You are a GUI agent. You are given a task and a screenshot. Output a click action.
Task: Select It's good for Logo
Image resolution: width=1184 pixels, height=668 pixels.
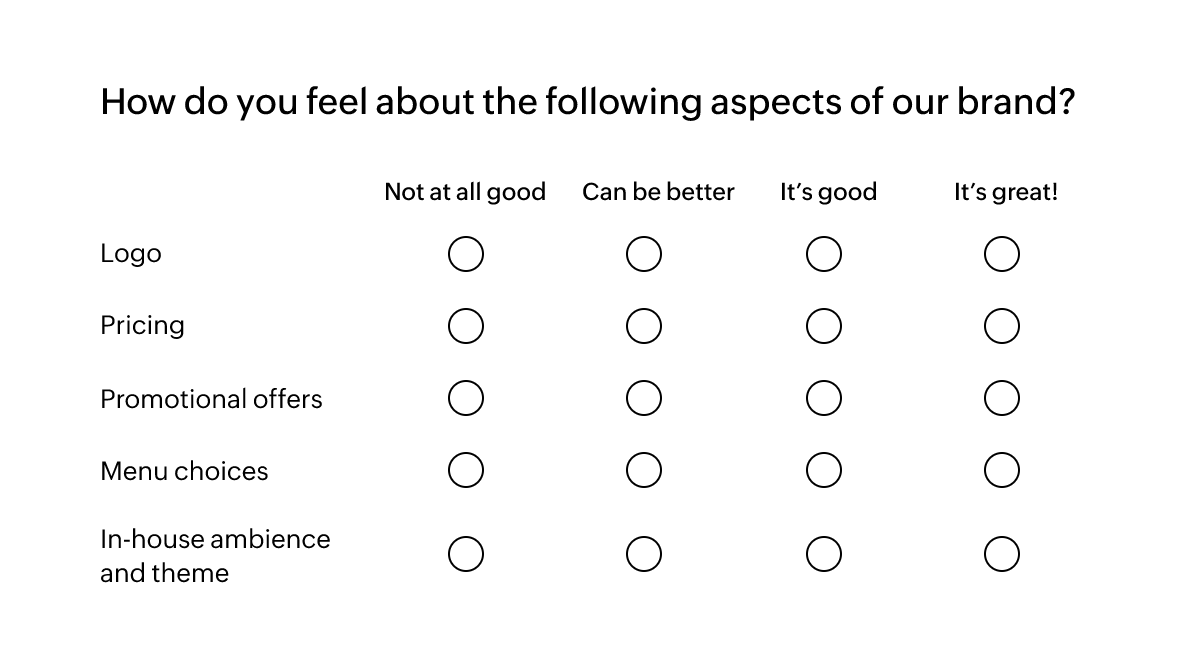click(824, 254)
